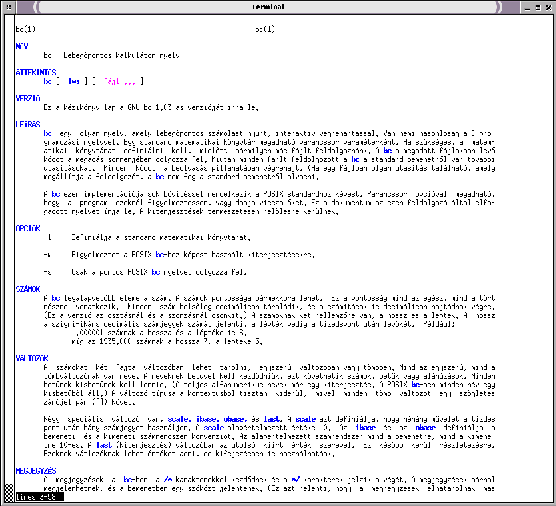Click the SZÁMOK section heading
Screen dimensions: 556x506
[28, 289]
